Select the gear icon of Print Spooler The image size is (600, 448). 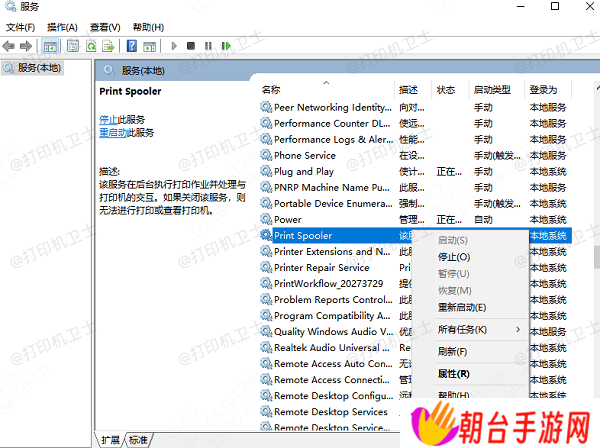click(266, 235)
